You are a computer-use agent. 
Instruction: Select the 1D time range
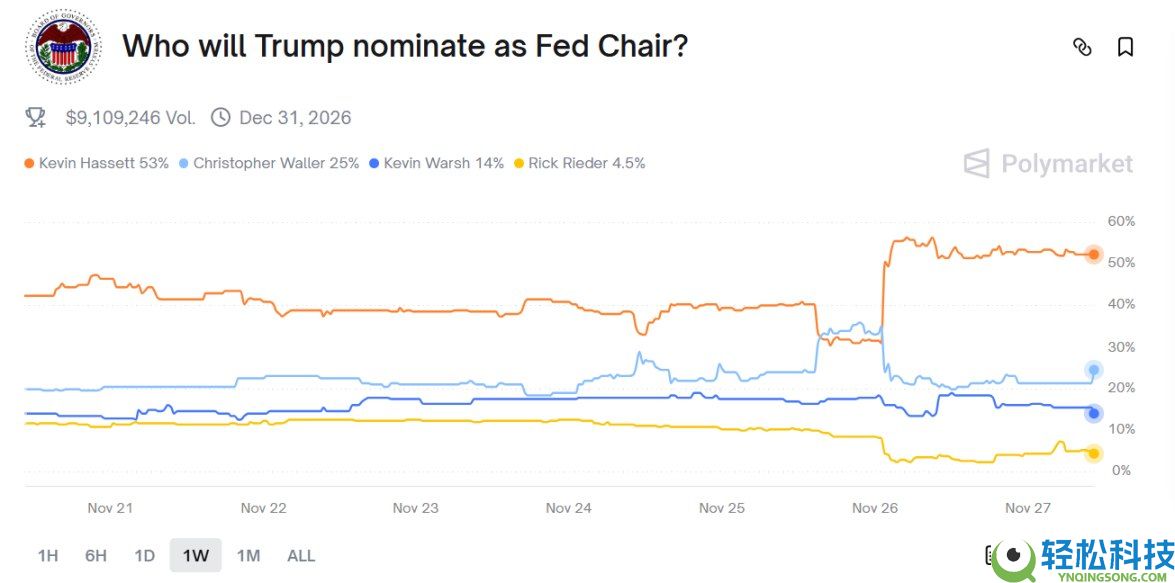coord(145,556)
